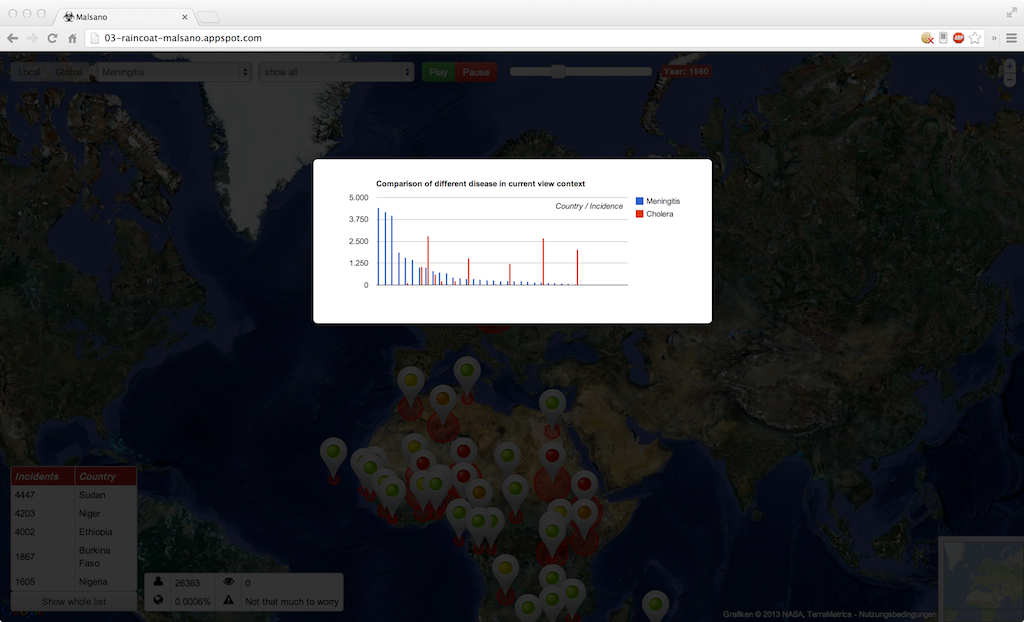
Task: Switch to Local view mode
Action: (x=29, y=72)
